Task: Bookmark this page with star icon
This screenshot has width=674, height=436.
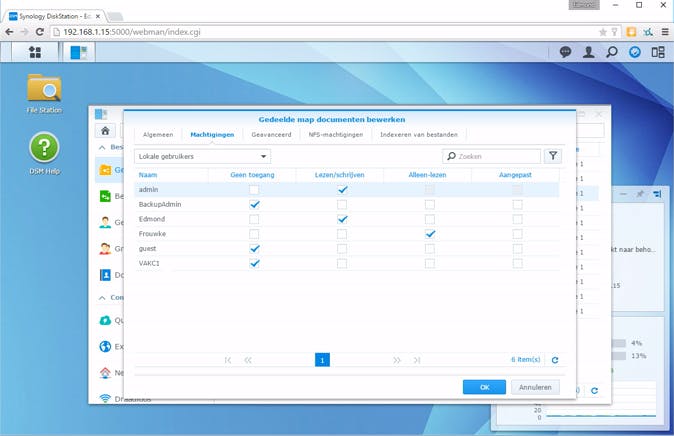Action: (x=603, y=32)
